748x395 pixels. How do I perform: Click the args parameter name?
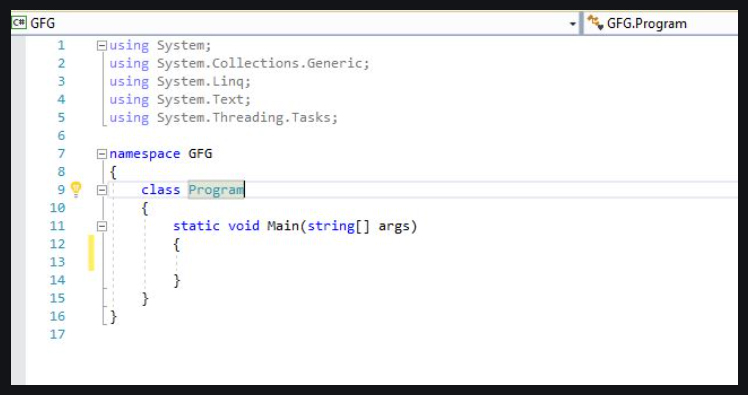click(x=394, y=227)
